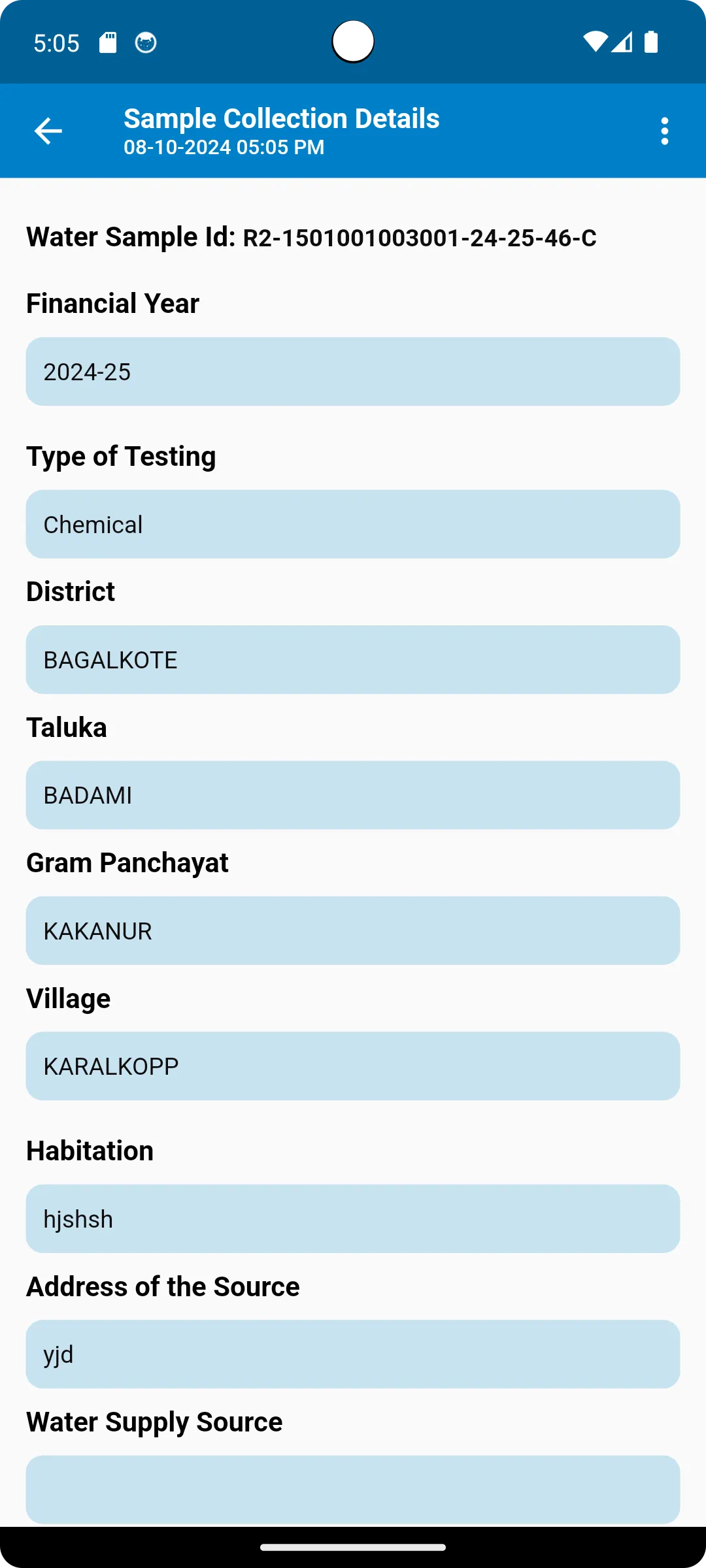Open the District BAGALKOTE field
Image resolution: width=706 pixels, height=1568 pixels.
click(x=353, y=660)
